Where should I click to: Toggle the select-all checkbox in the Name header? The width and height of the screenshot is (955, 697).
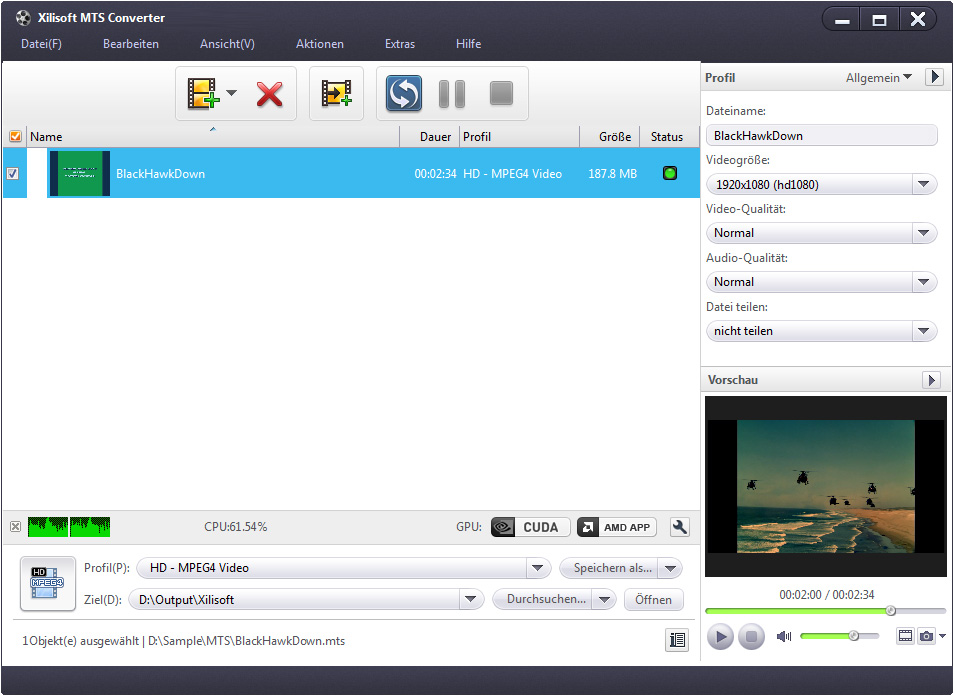[16, 136]
